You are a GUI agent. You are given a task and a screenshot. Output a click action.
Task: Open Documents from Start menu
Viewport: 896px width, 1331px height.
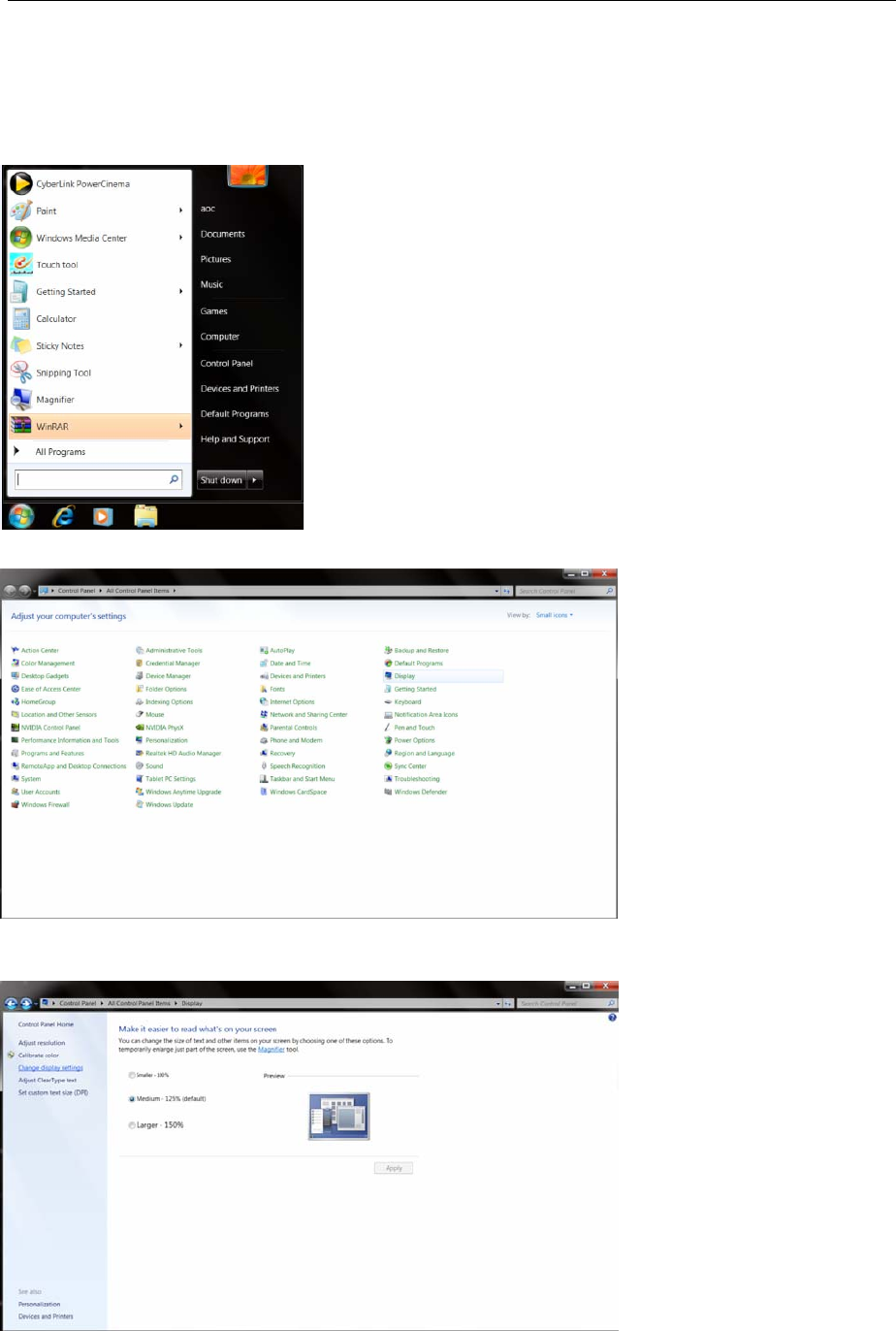[x=222, y=234]
